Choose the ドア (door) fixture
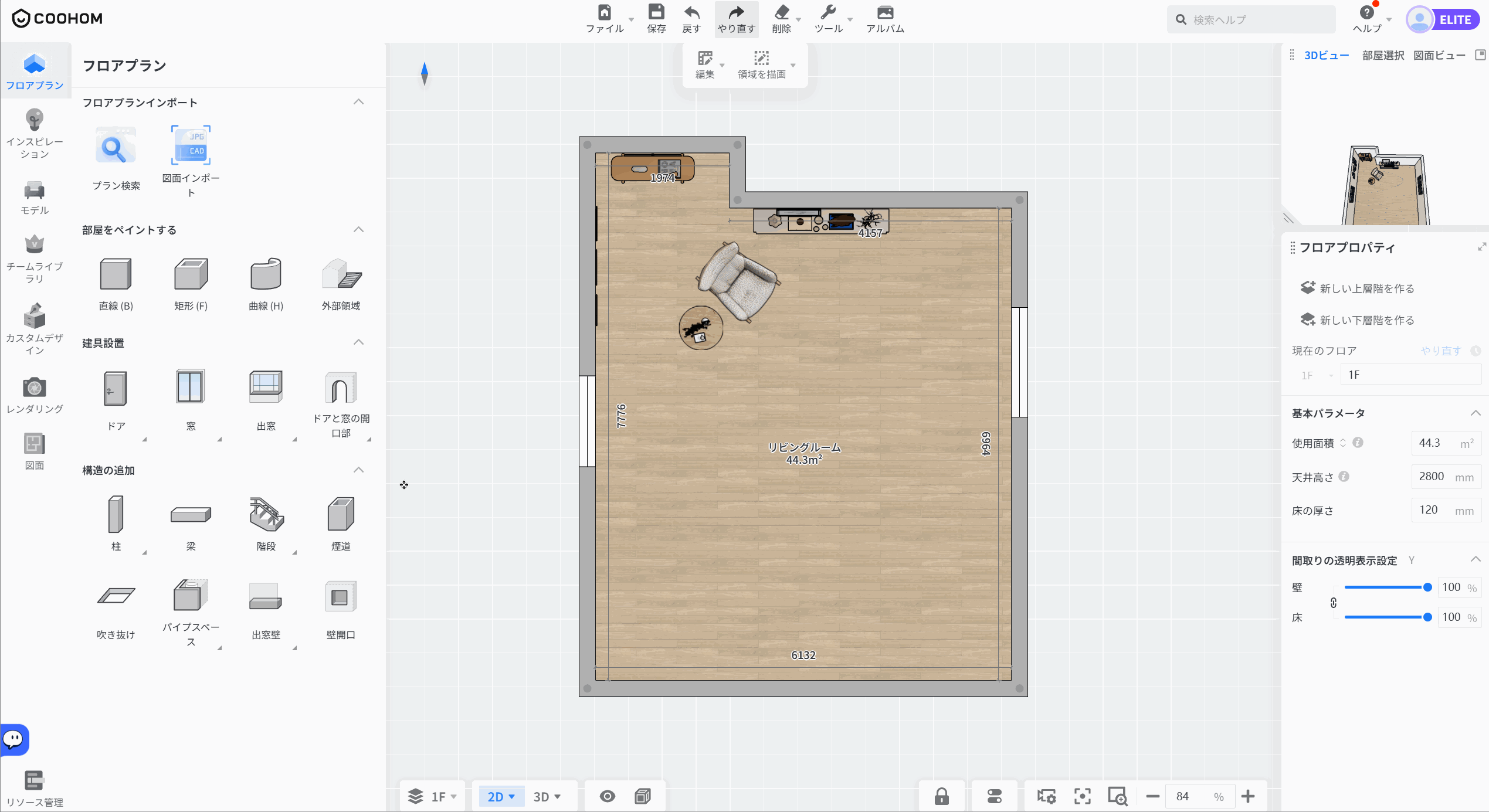 click(116, 388)
